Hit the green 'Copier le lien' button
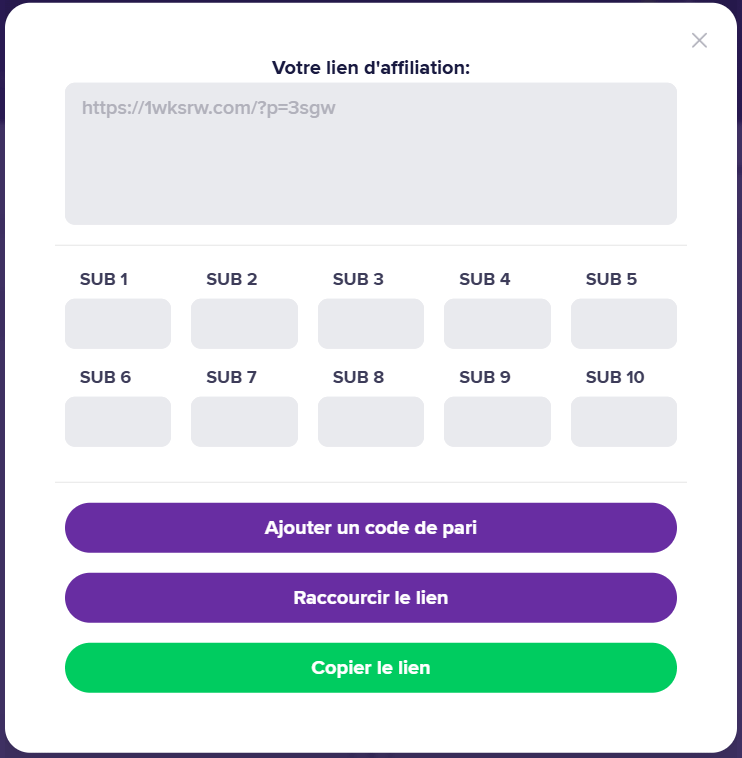The width and height of the screenshot is (742, 758). pos(371,668)
